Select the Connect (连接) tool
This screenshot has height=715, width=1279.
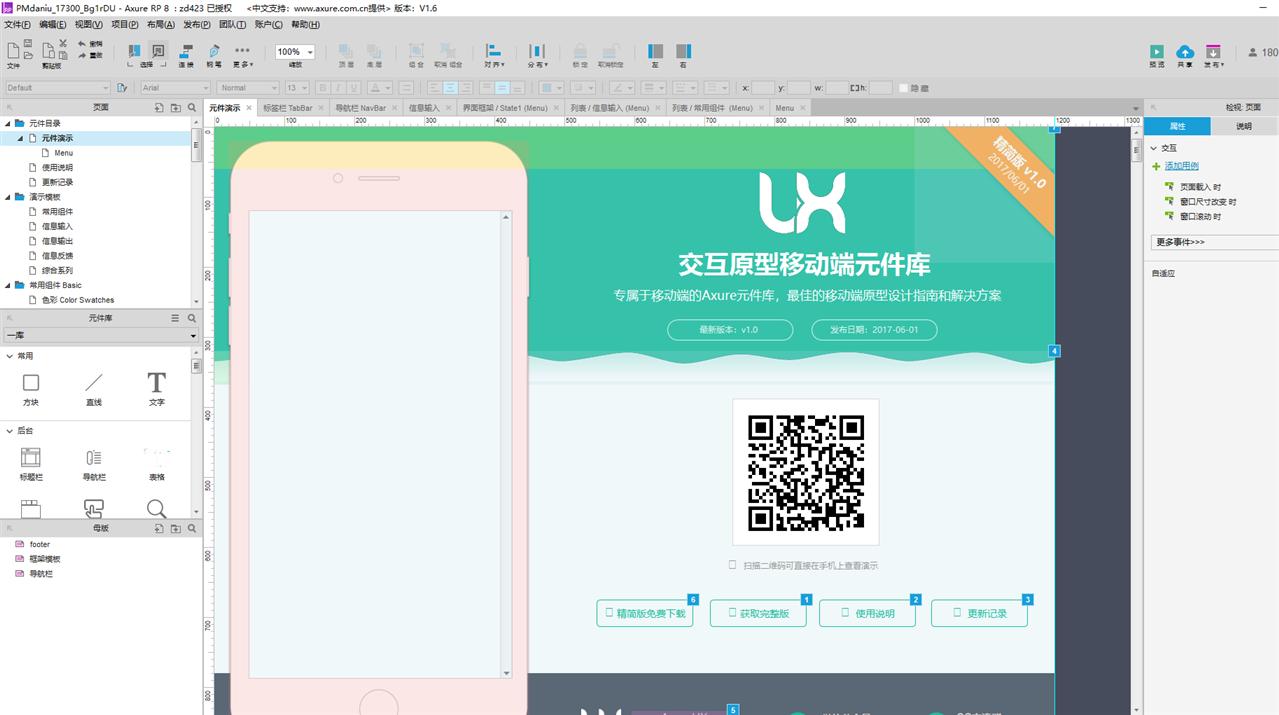pos(186,52)
